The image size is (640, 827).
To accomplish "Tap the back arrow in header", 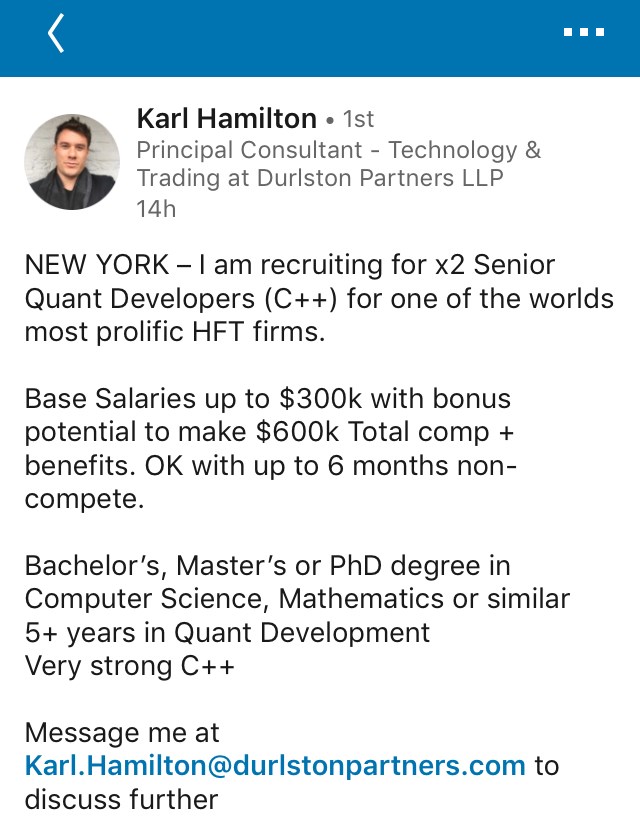I will tap(56, 33).
